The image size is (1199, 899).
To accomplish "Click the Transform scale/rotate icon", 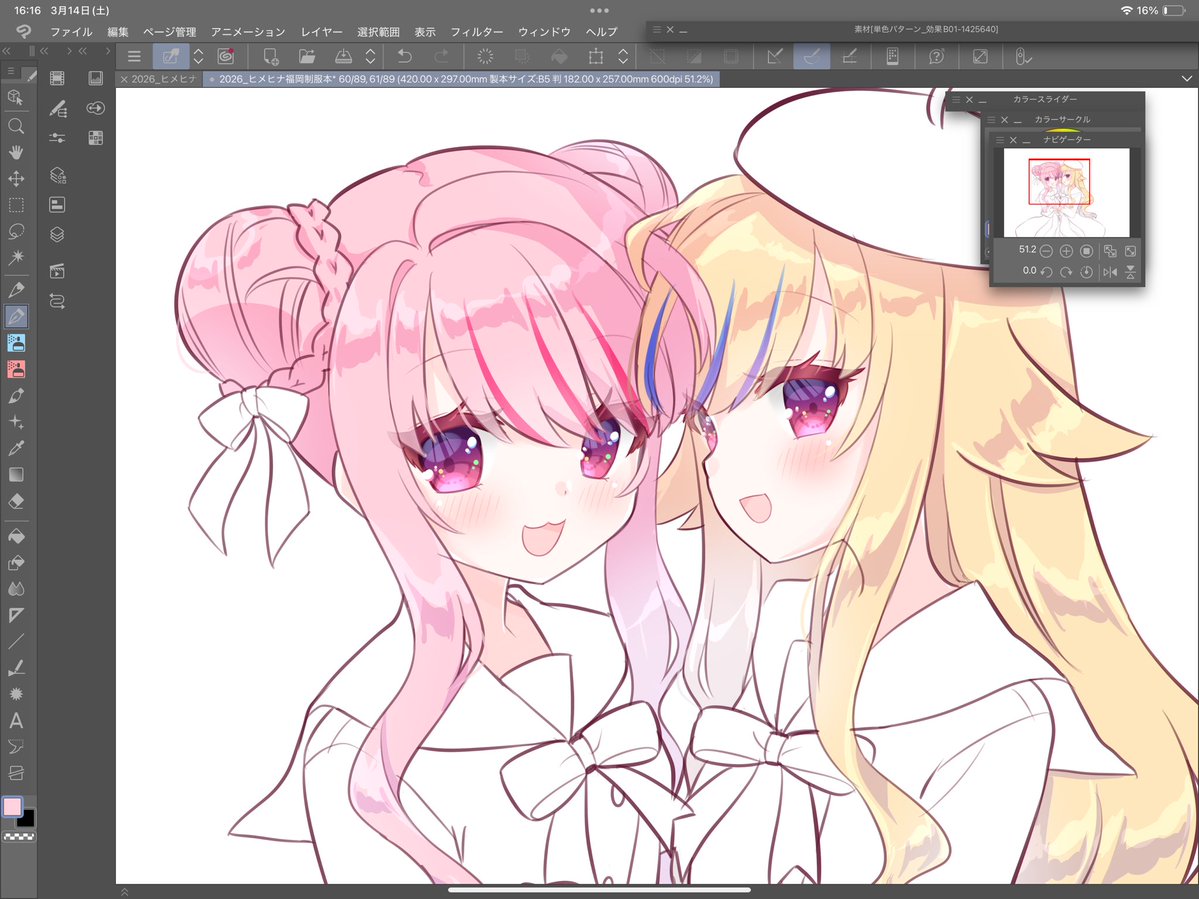I will coord(596,56).
